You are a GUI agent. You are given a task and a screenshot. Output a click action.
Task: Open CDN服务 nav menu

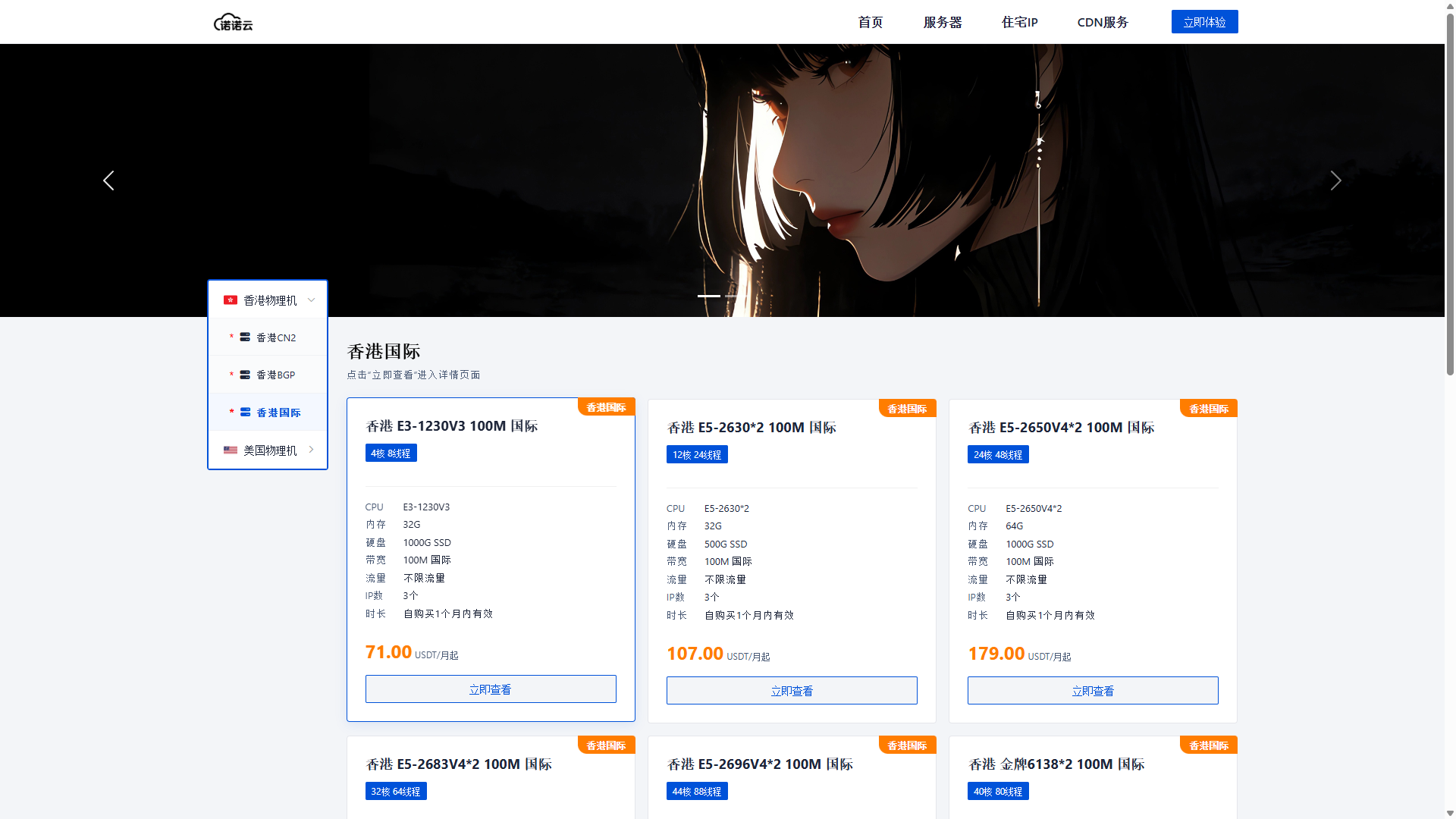point(1103,22)
